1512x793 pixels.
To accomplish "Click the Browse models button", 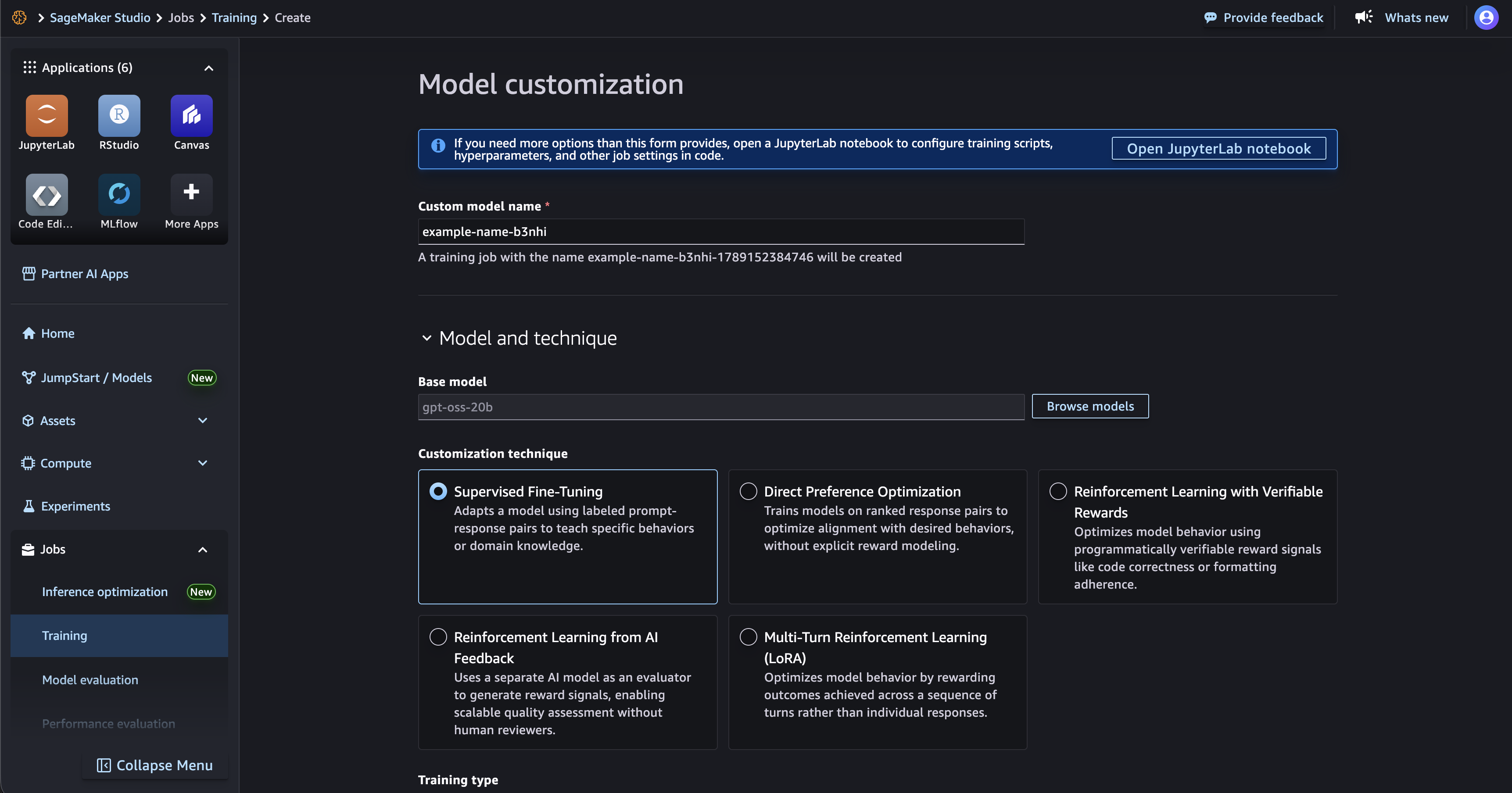I will [1090, 406].
